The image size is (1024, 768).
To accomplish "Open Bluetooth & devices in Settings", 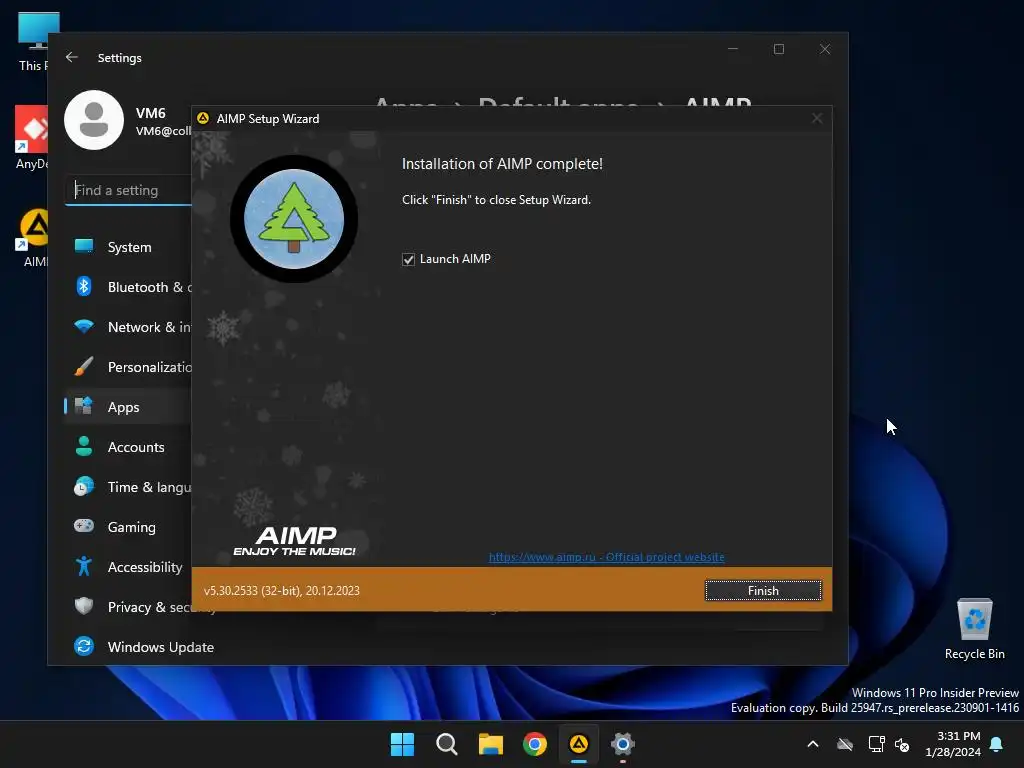I will tap(129, 287).
